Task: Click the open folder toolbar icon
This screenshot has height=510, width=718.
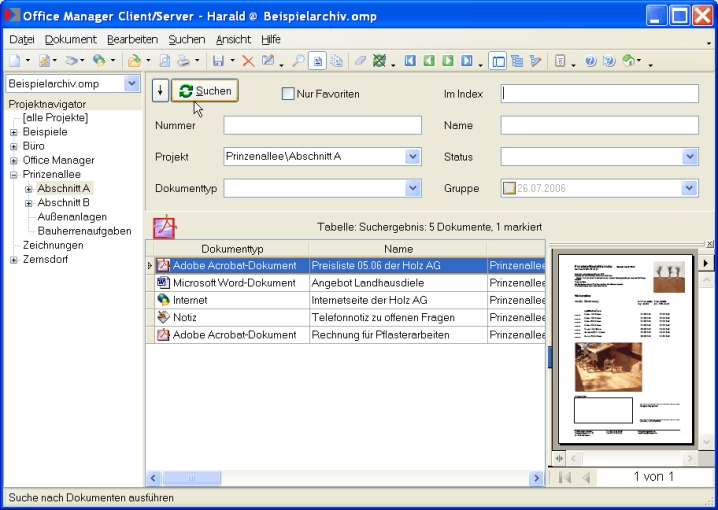Action: click(133, 61)
